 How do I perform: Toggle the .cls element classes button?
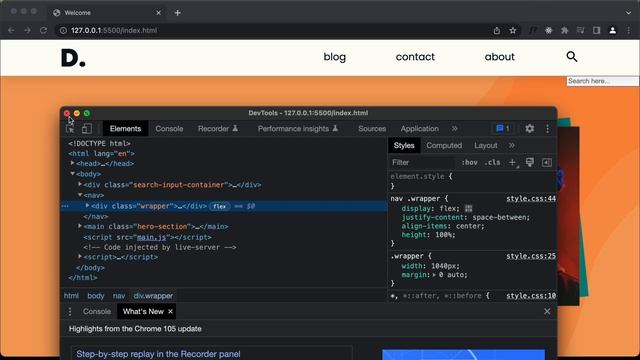pyautogui.click(x=492, y=162)
